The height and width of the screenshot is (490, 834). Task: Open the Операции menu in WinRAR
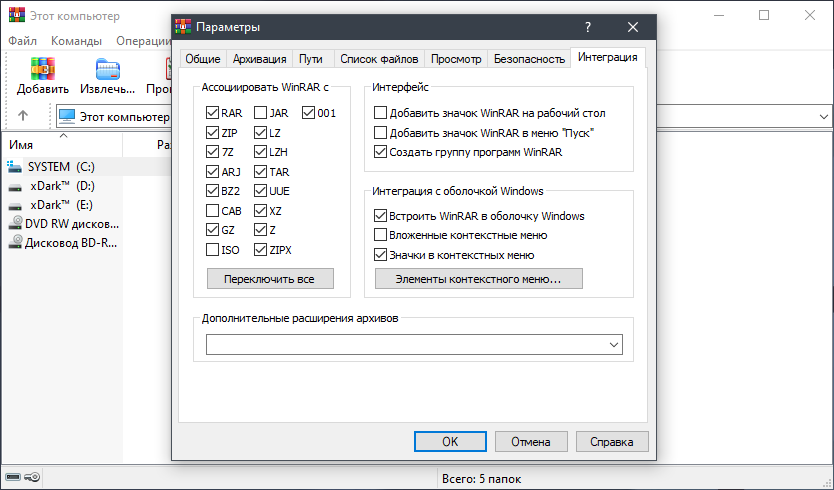[x=144, y=41]
